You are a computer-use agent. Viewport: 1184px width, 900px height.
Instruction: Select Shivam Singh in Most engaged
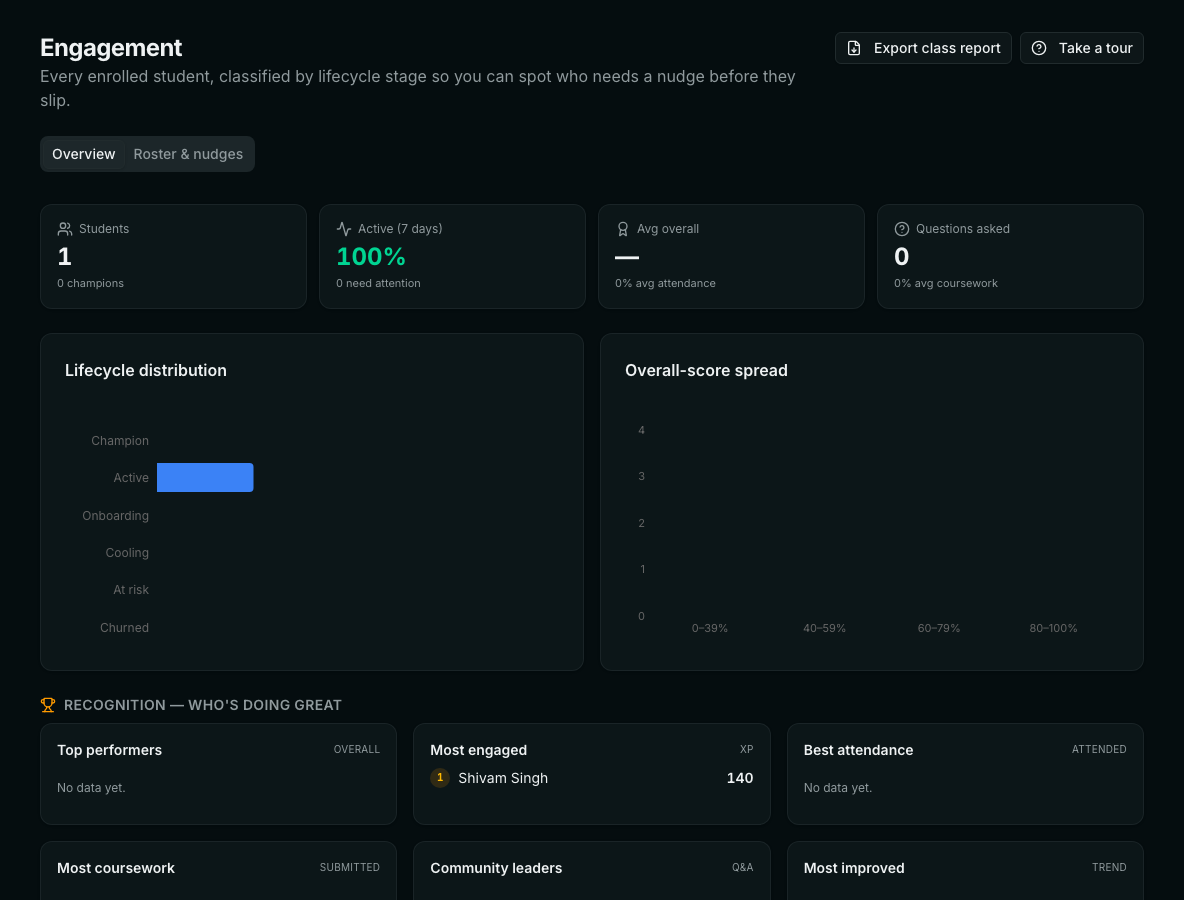click(503, 778)
